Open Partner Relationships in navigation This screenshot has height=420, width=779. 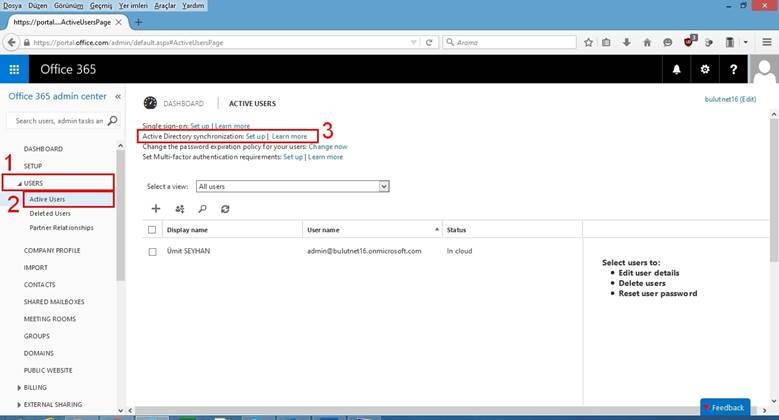(x=61, y=228)
